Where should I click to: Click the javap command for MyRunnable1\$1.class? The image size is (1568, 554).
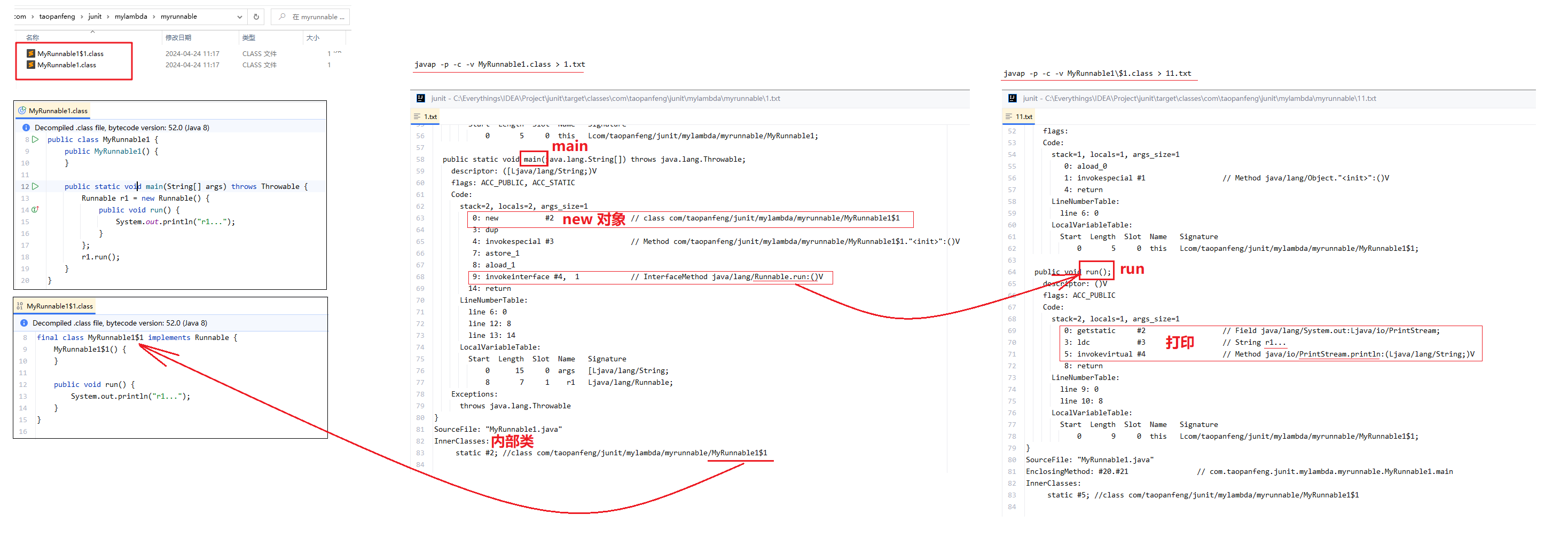point(1097,74)
